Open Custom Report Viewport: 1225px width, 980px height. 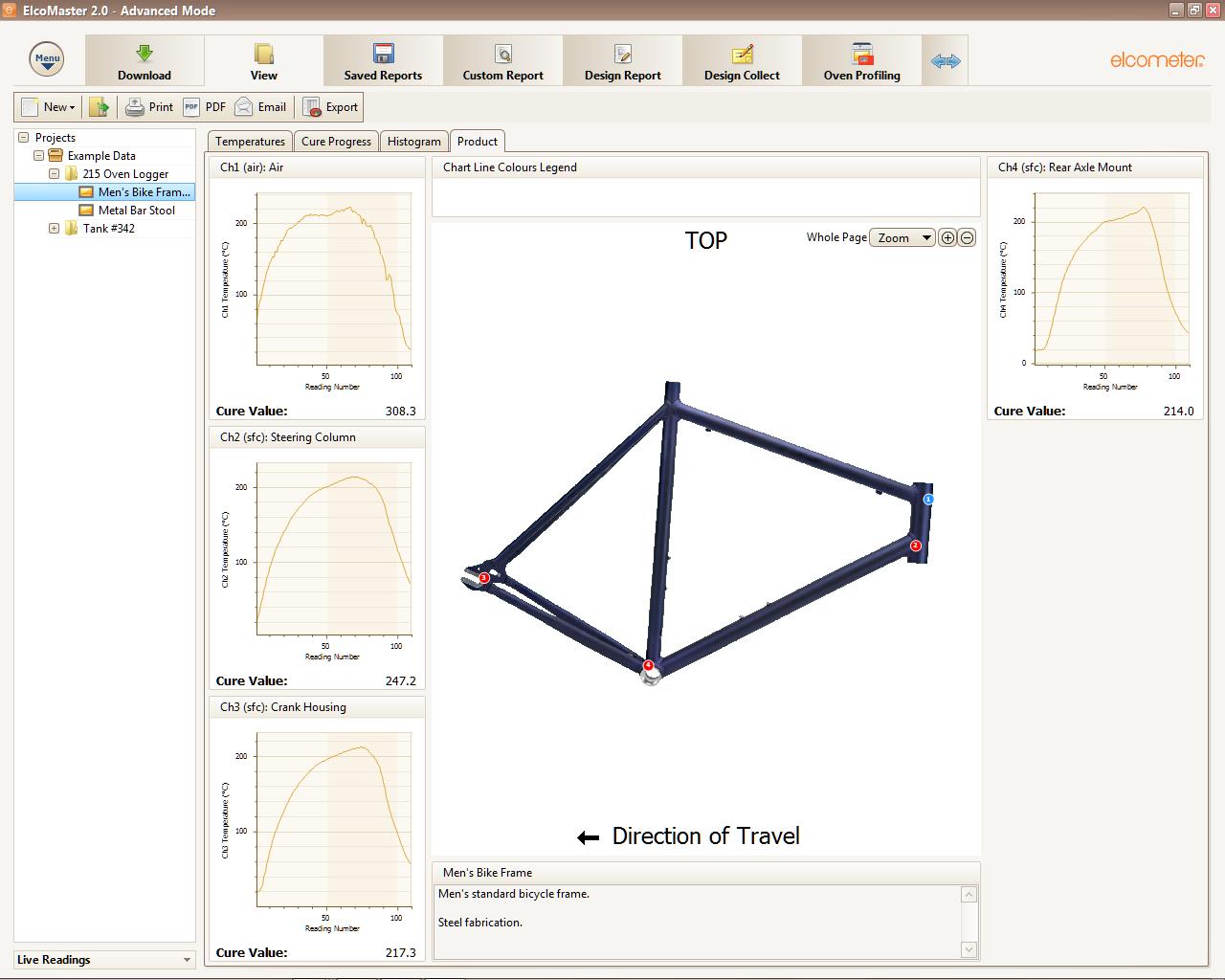click(x=502, y=61)
